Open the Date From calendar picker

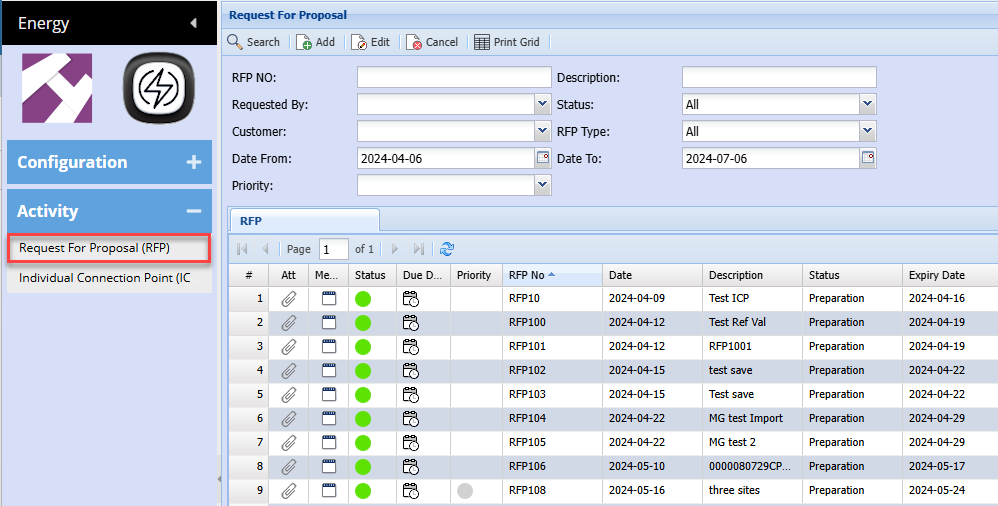click(543, 158)
